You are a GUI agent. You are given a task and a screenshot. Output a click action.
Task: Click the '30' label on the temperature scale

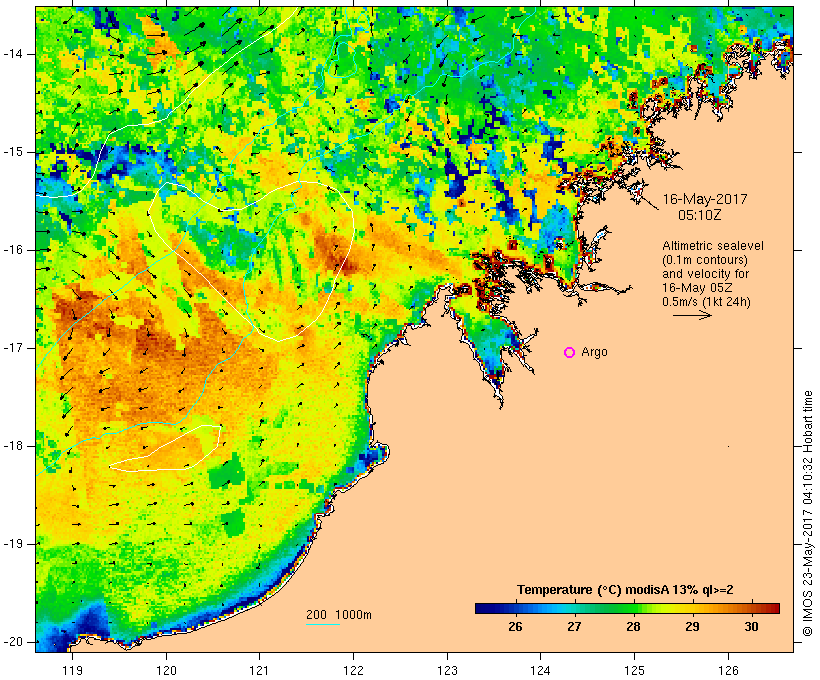(751, 626)
